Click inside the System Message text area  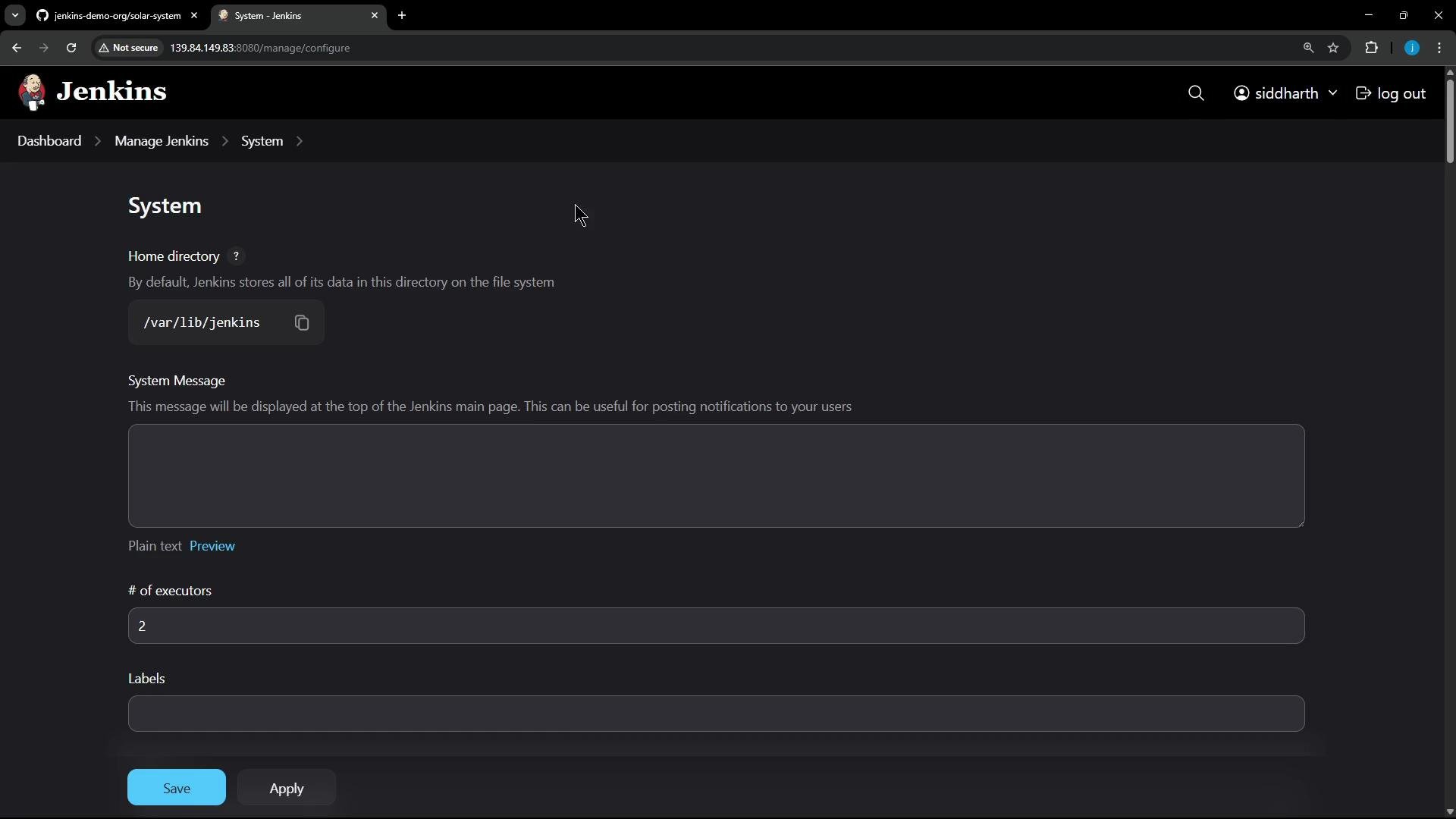coord(716,475)
